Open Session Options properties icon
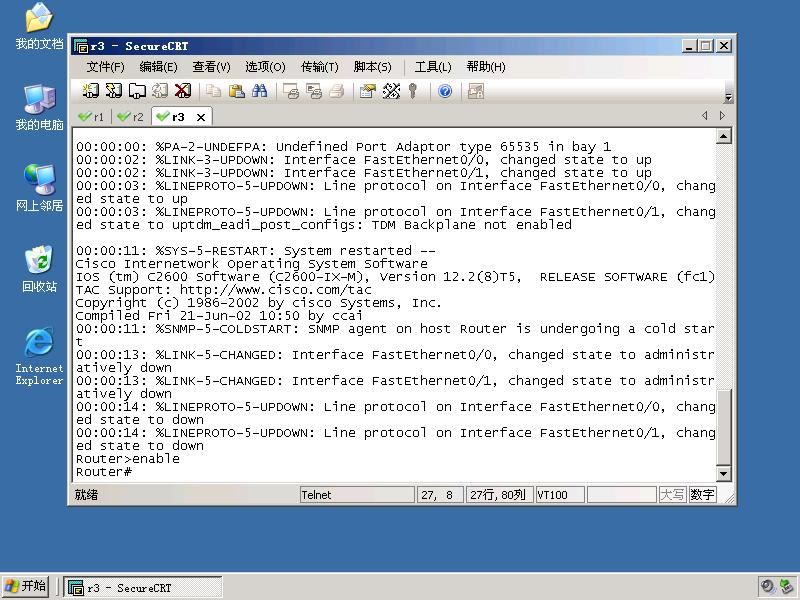Image resolution: width=800 pixels, height=600 pixels. (367, 91)
